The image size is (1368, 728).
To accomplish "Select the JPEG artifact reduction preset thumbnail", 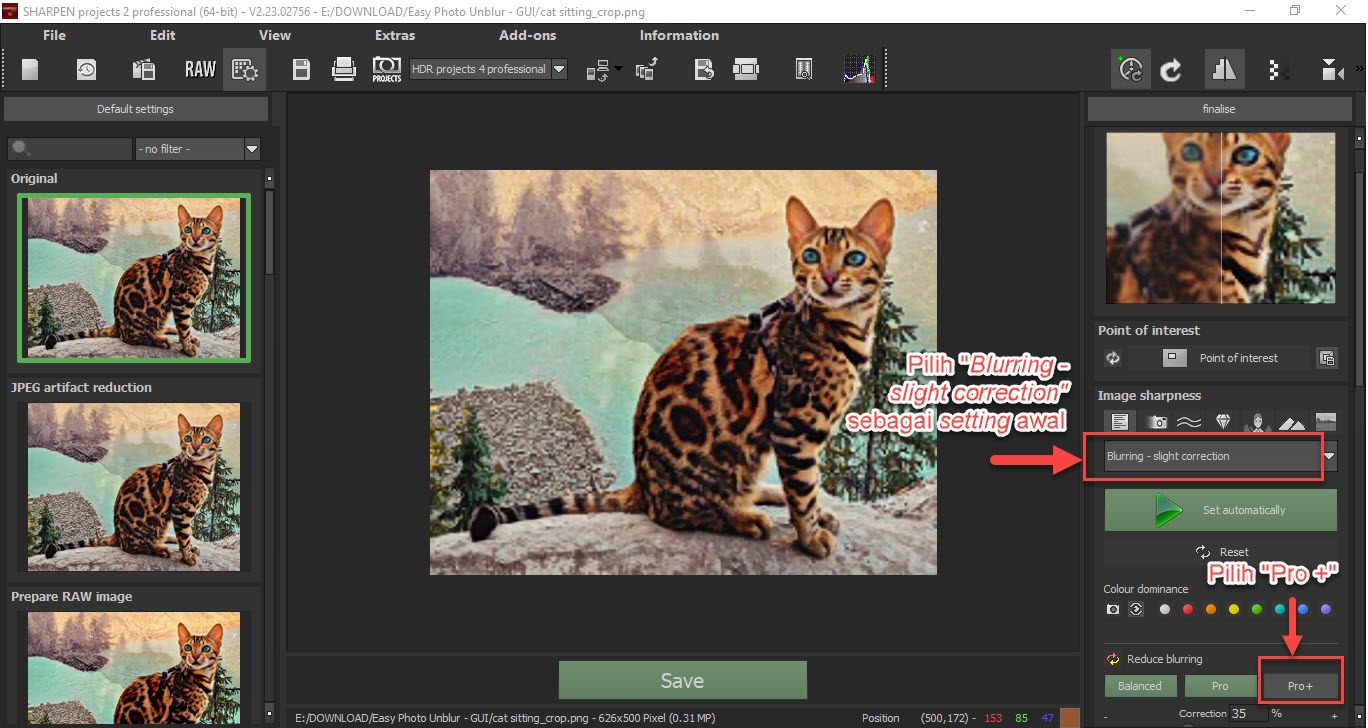I will 134,487.
